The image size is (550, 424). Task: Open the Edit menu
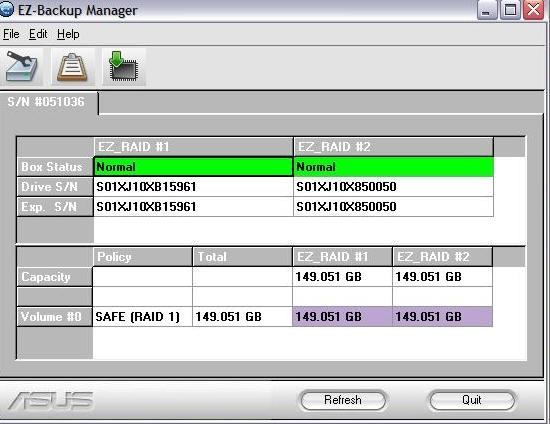[x=38, y=34]
